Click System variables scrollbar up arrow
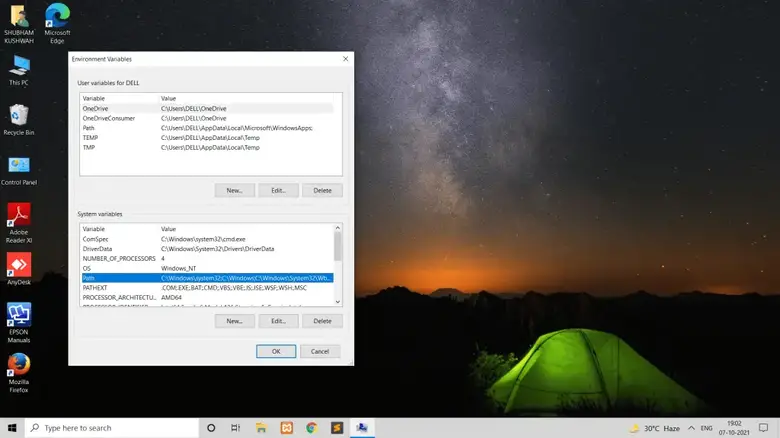Image resolution: width=780 pixels, height=438 pixels. point(338,228)
